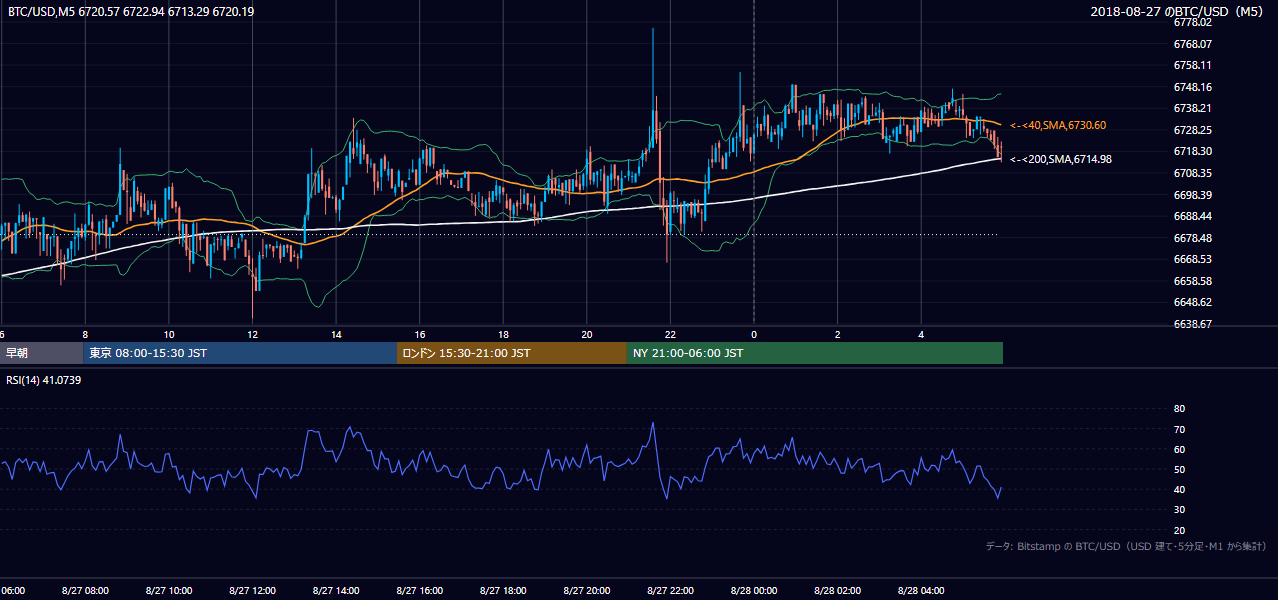Click the 早朝 session bar

click(41, 353)
